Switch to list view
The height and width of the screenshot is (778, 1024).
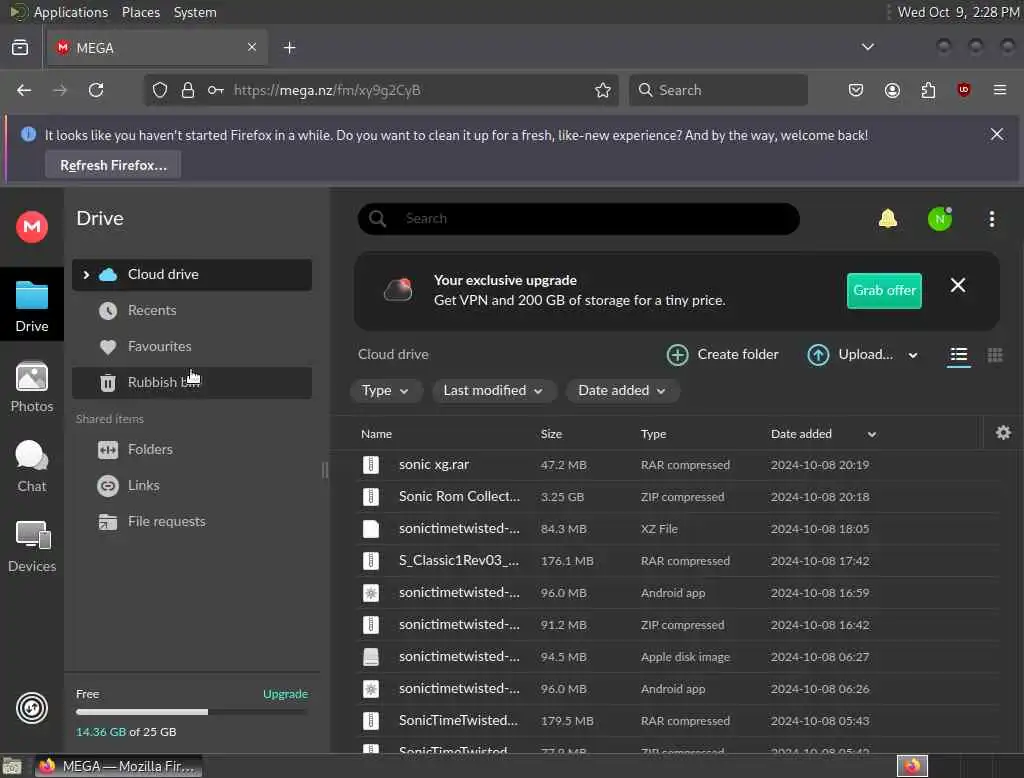[958, 355]
